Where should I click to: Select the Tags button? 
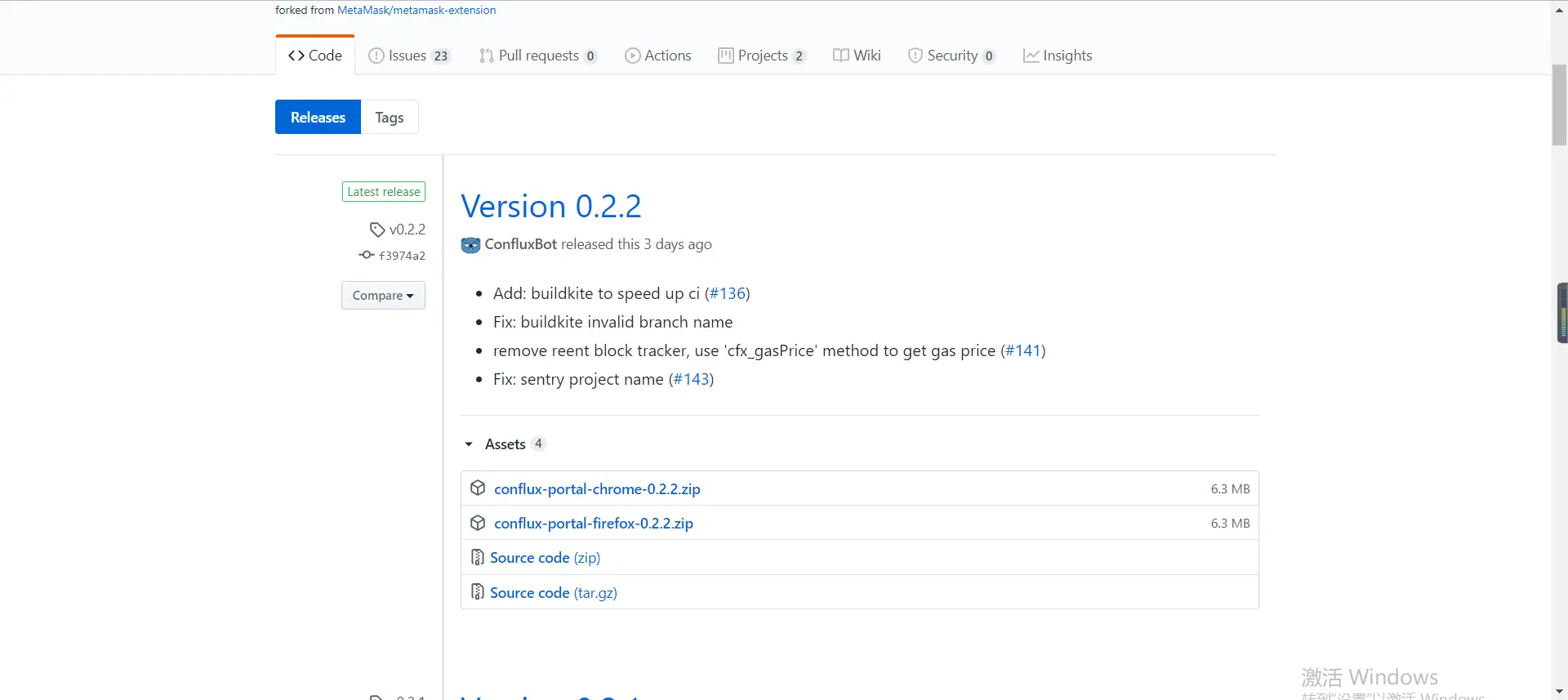[x=390, y=118]
